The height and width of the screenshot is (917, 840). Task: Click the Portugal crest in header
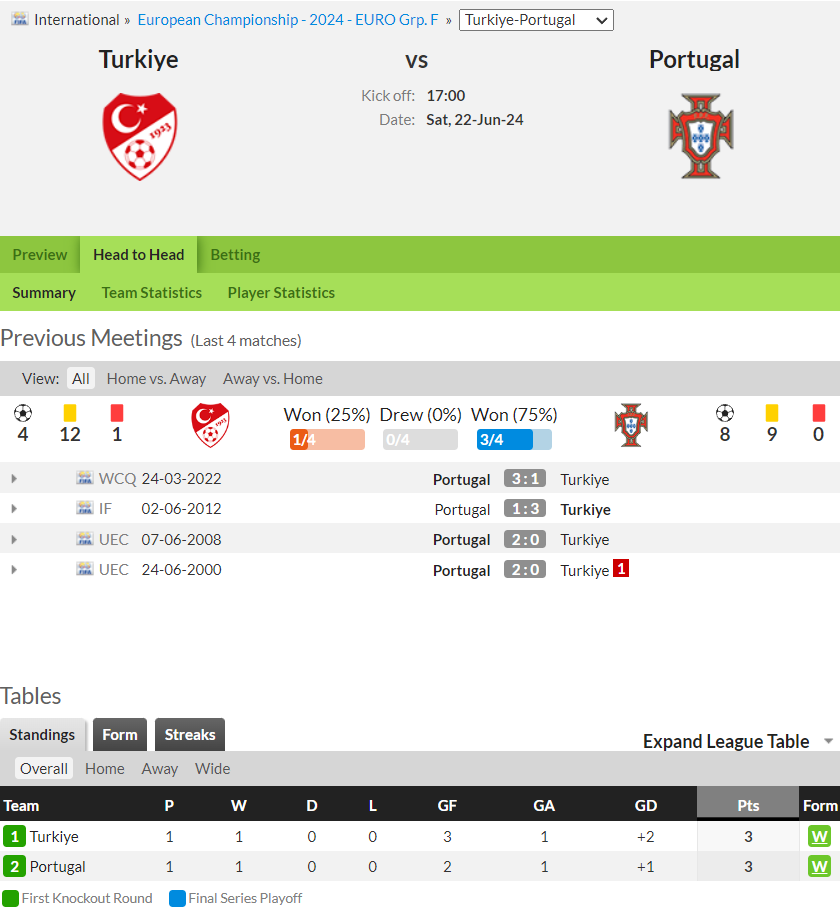click(701, 136)
